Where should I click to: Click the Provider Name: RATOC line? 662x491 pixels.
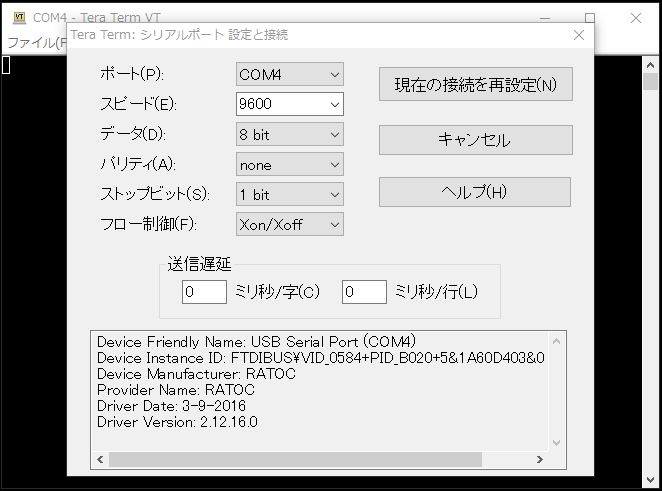click(x=176, y=390)
